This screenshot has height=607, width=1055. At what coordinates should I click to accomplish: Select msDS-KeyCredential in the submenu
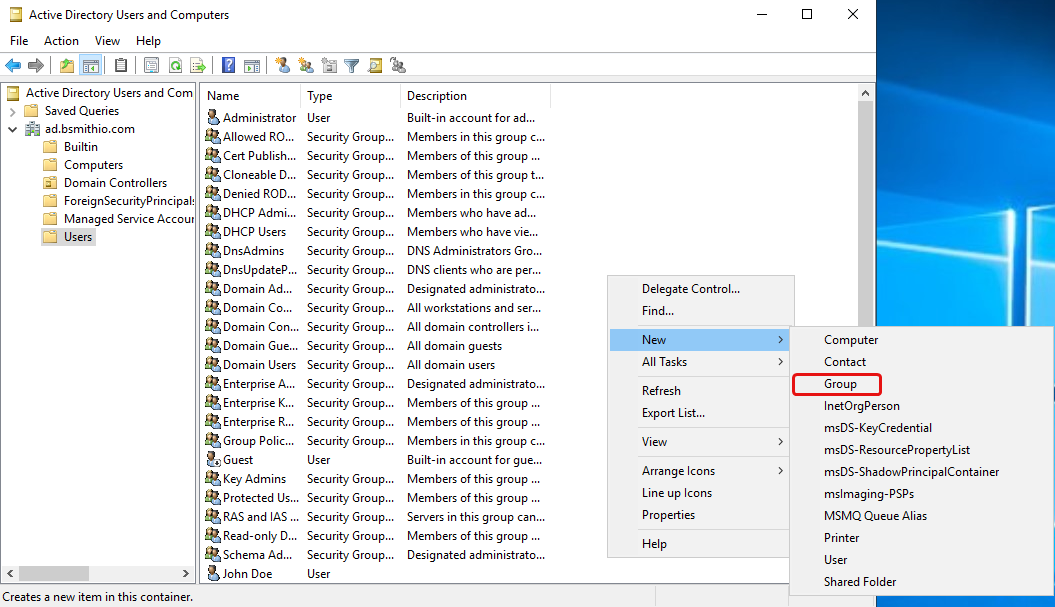(878, 428)
